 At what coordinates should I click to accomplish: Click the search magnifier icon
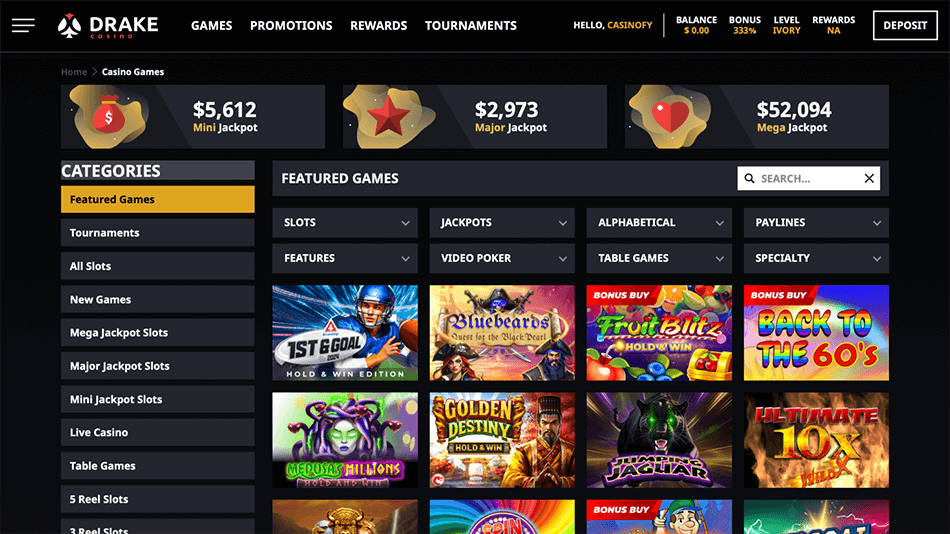coord(749,178)
